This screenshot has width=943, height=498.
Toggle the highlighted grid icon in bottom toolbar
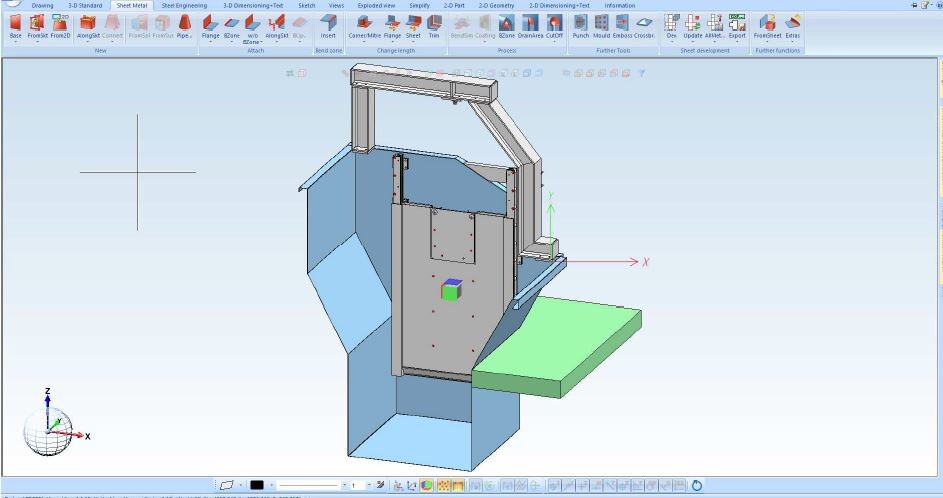click(443, 485)
